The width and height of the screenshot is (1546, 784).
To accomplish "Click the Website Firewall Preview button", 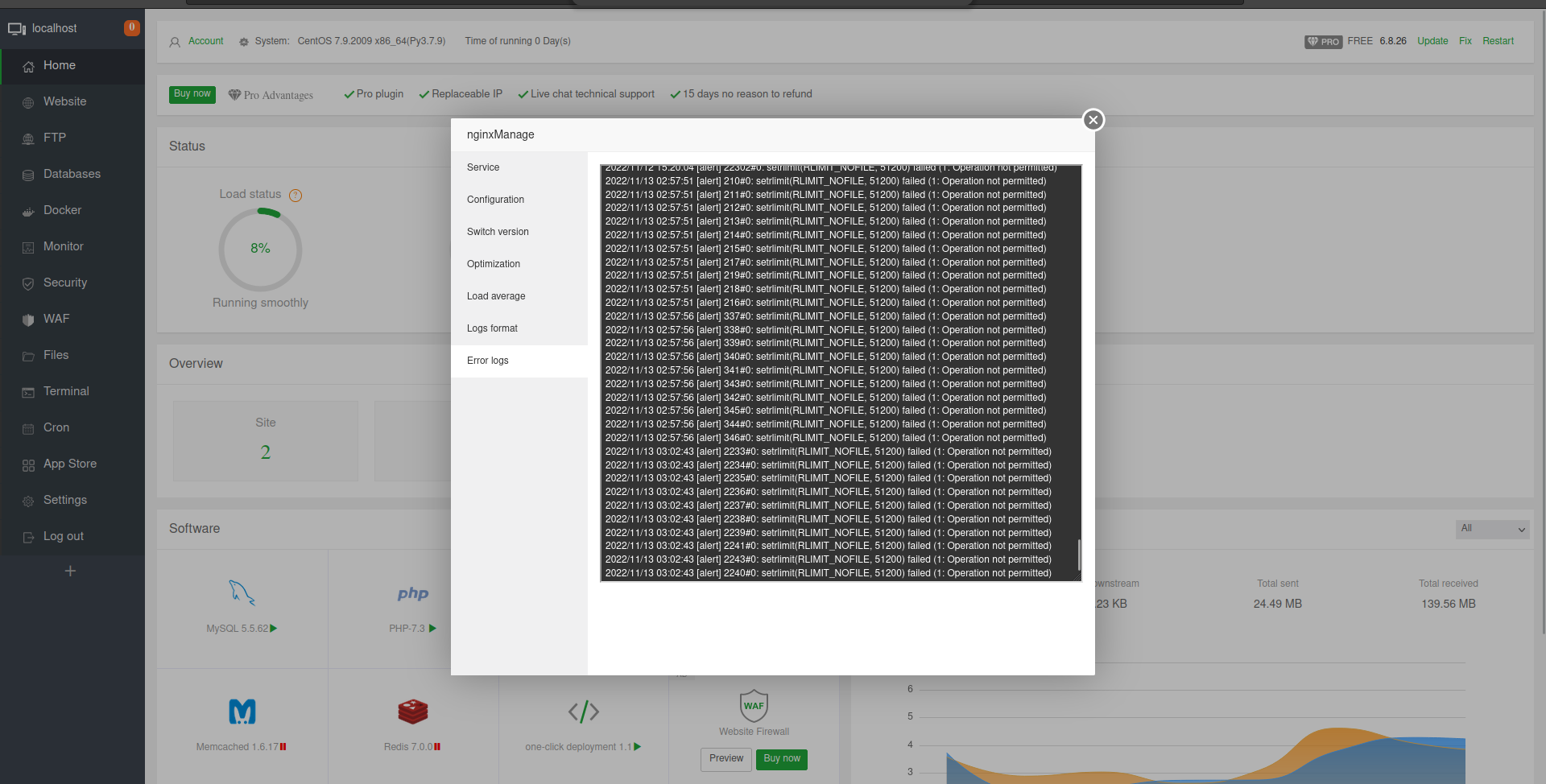I will pyautogui.click(x=726, y=758).
